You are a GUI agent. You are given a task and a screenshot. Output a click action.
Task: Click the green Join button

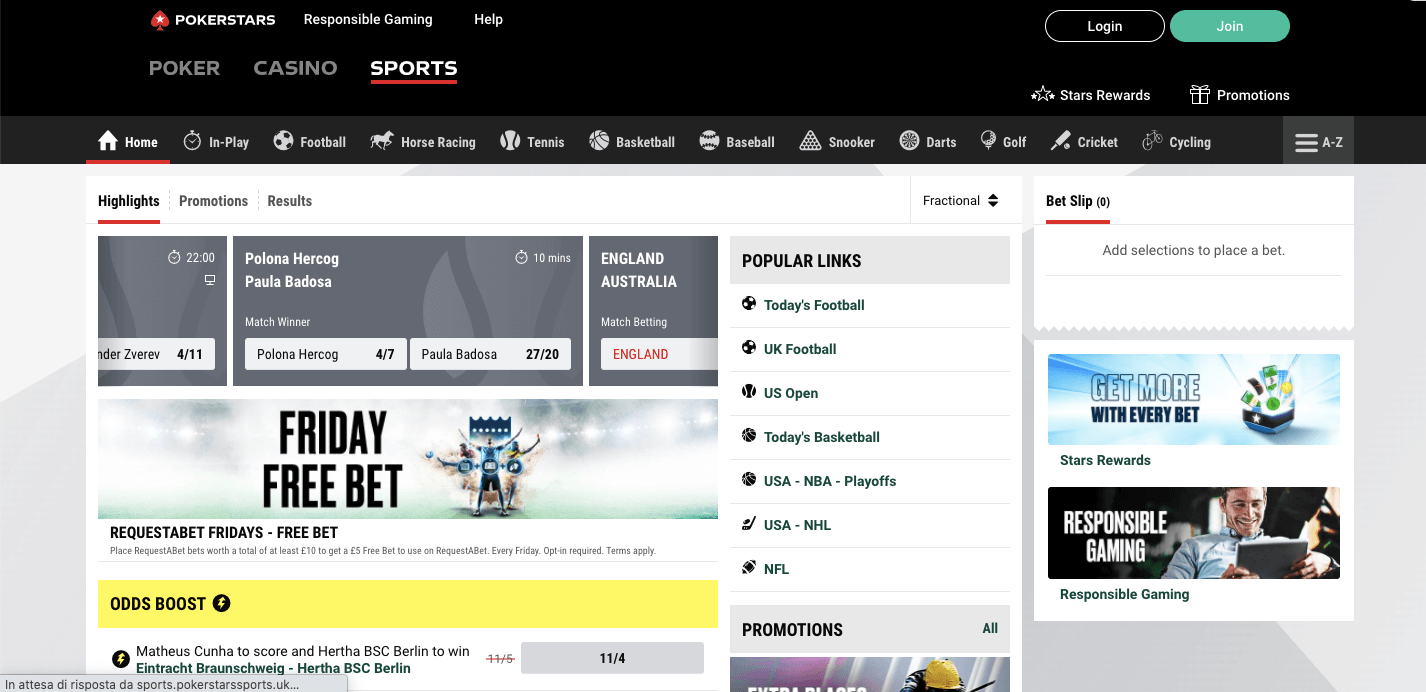point(1230,26)
